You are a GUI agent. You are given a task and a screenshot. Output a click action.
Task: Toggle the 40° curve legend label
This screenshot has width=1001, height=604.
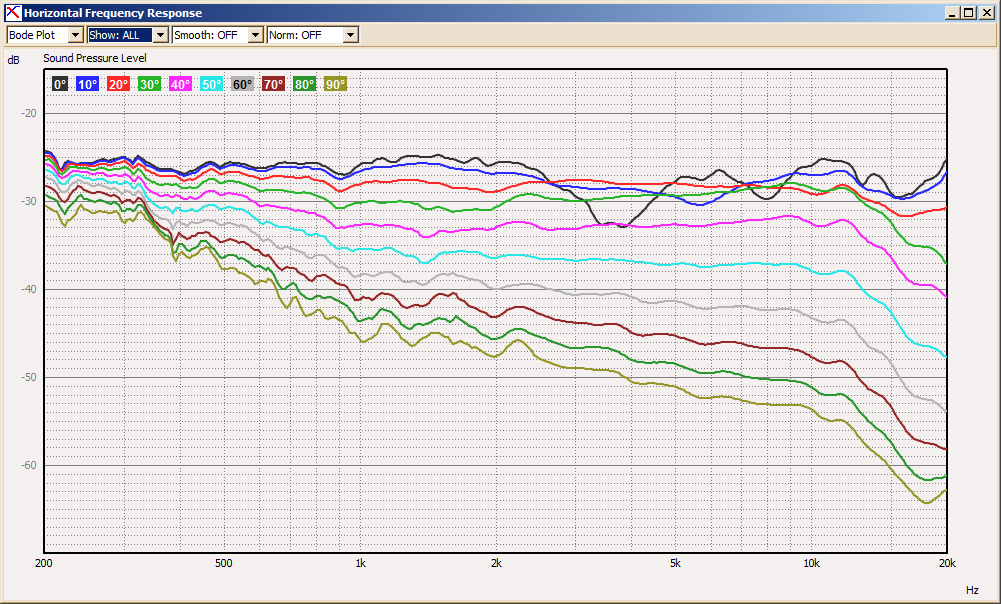181,84
